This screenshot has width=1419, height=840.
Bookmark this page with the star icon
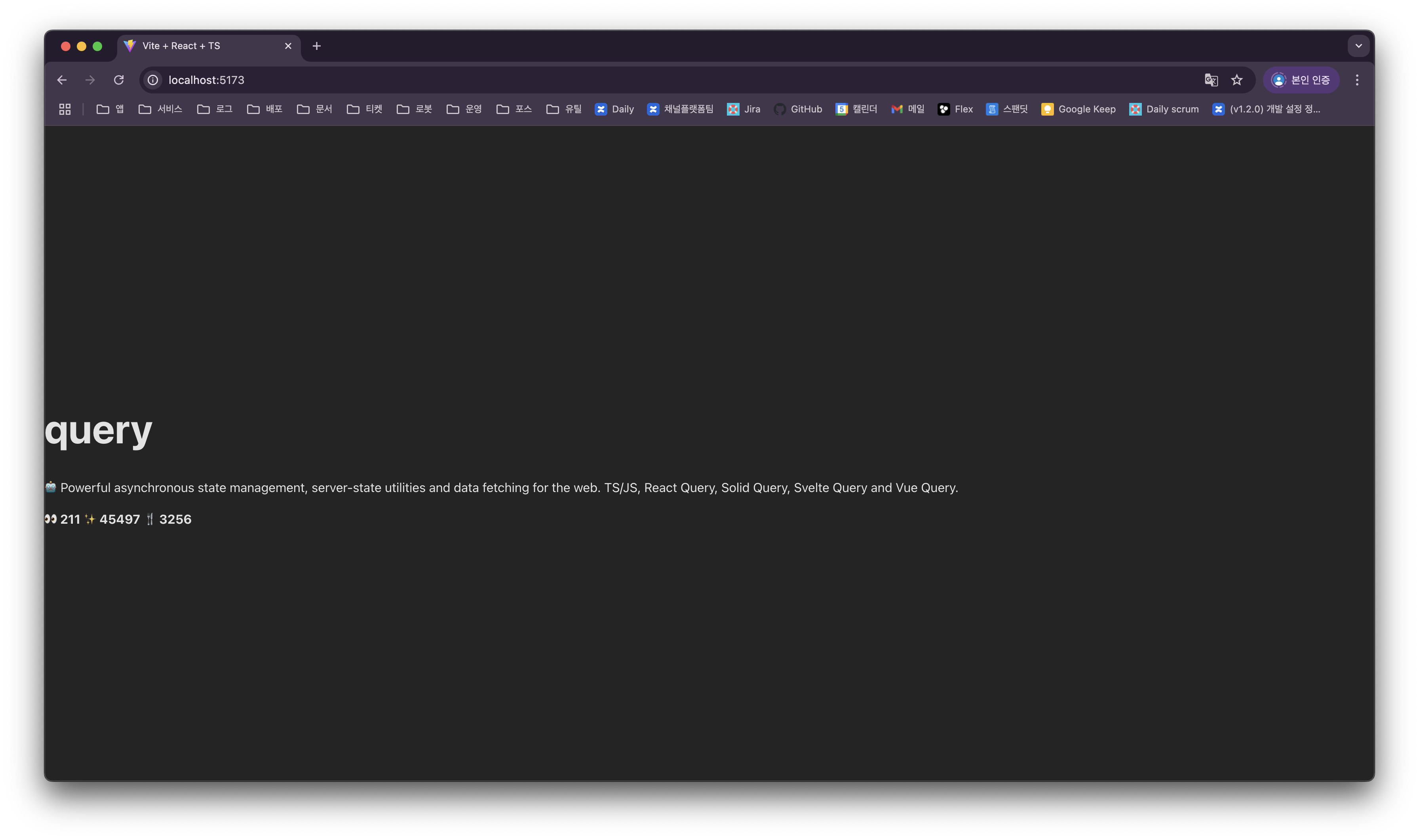click(1237, 80)
